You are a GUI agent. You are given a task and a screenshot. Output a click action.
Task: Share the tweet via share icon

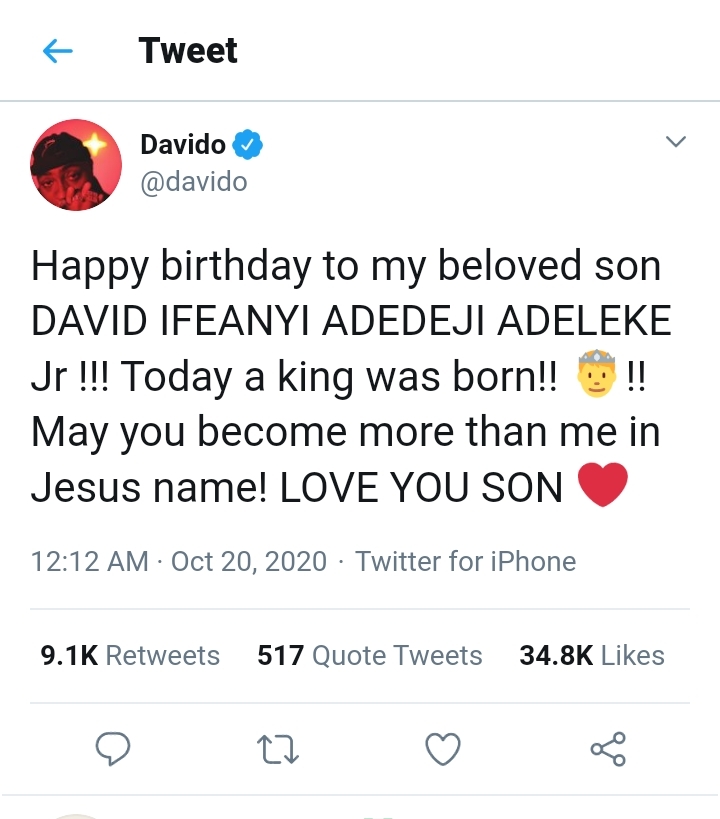607,748
